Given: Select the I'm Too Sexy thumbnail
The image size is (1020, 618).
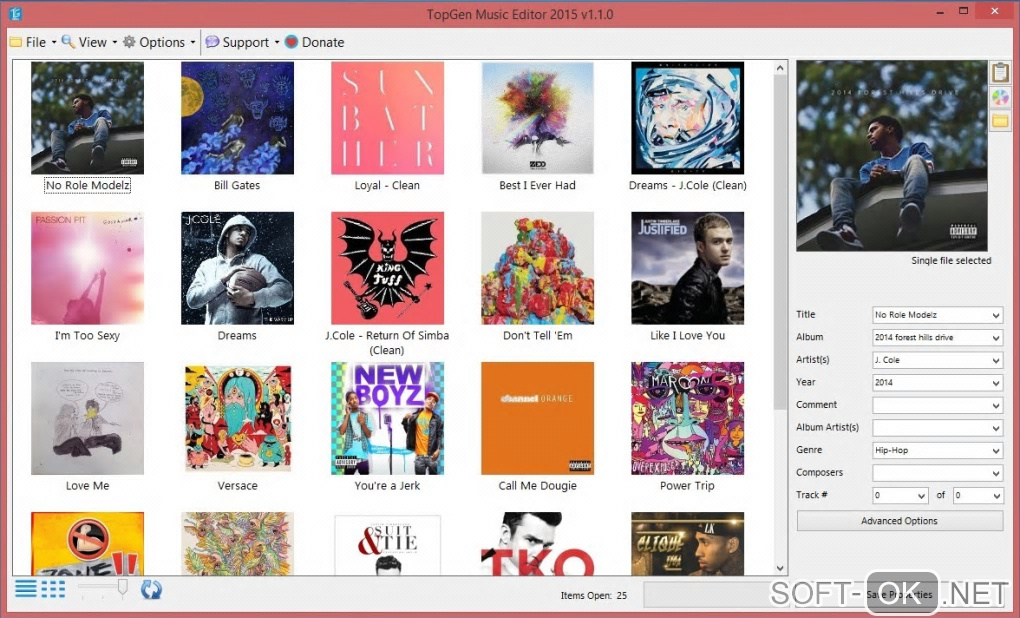Looking at the screenshot, I should [x=87, y=268].
